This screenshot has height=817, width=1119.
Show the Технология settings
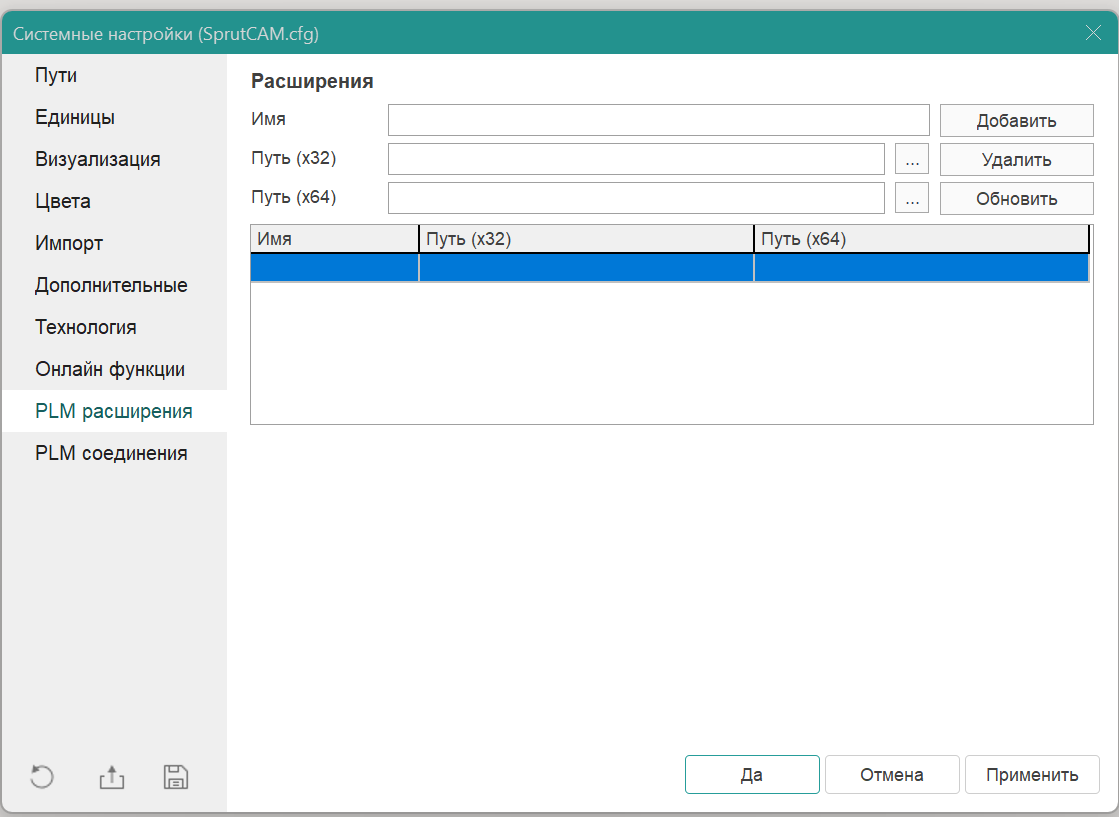pyautogui.click(x=86, y=327)
